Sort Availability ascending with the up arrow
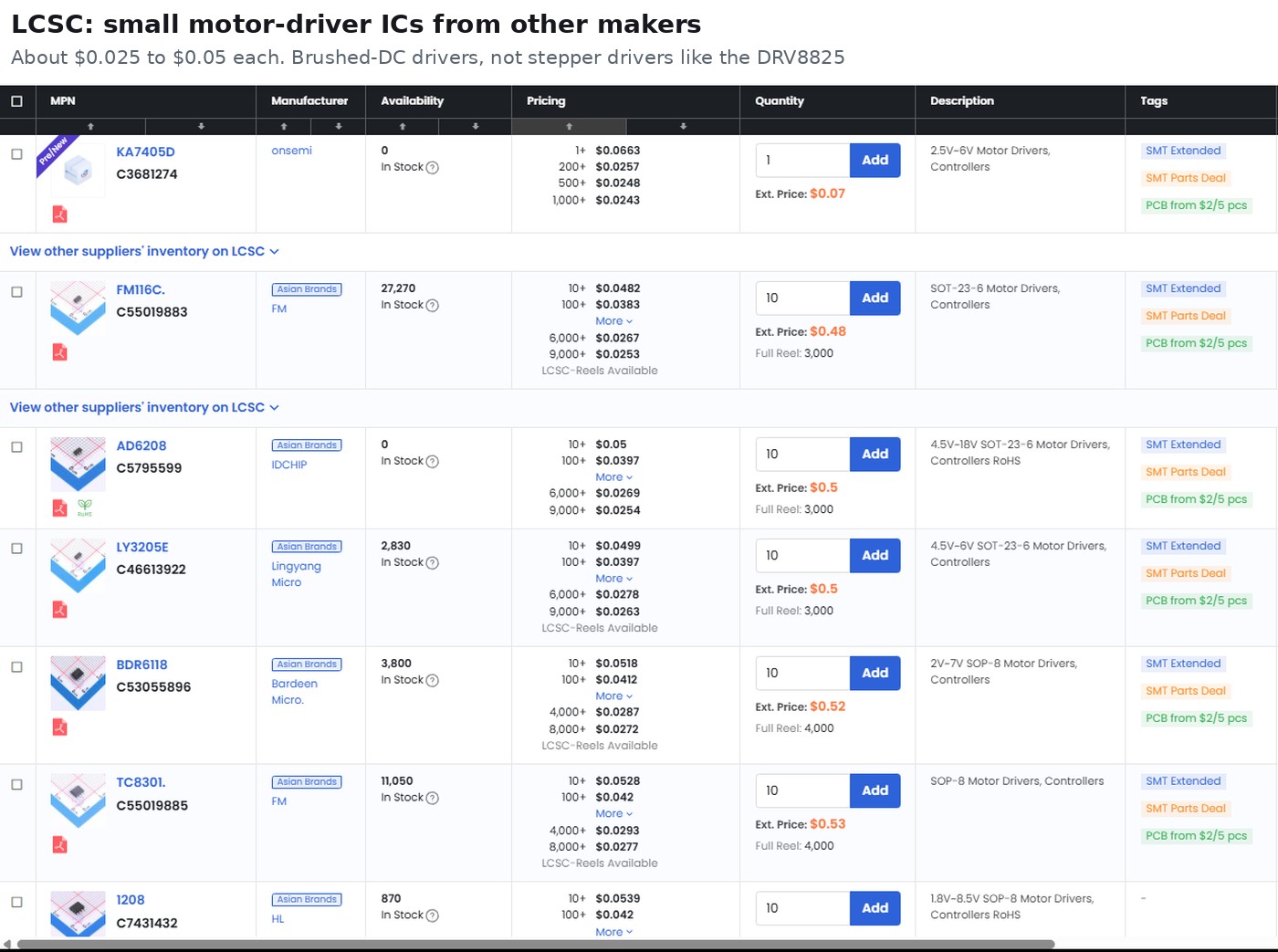1278x952 pixels. click(403, 126)
